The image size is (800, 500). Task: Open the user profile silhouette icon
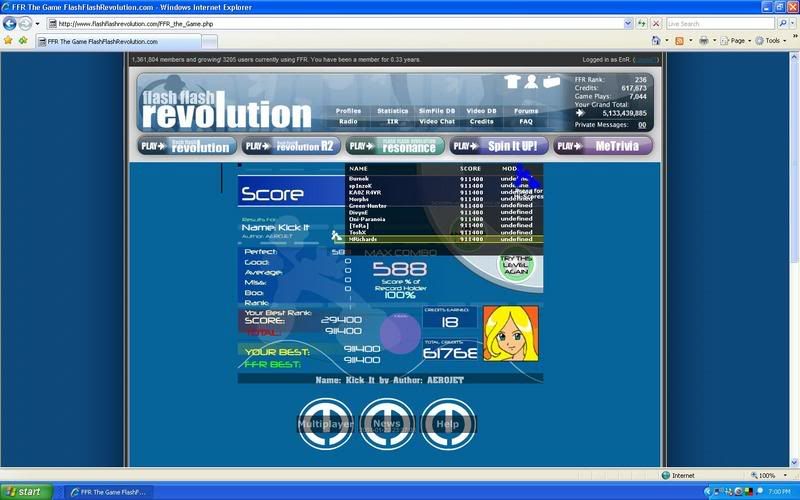pyautogui.click(x=532, y=82)
